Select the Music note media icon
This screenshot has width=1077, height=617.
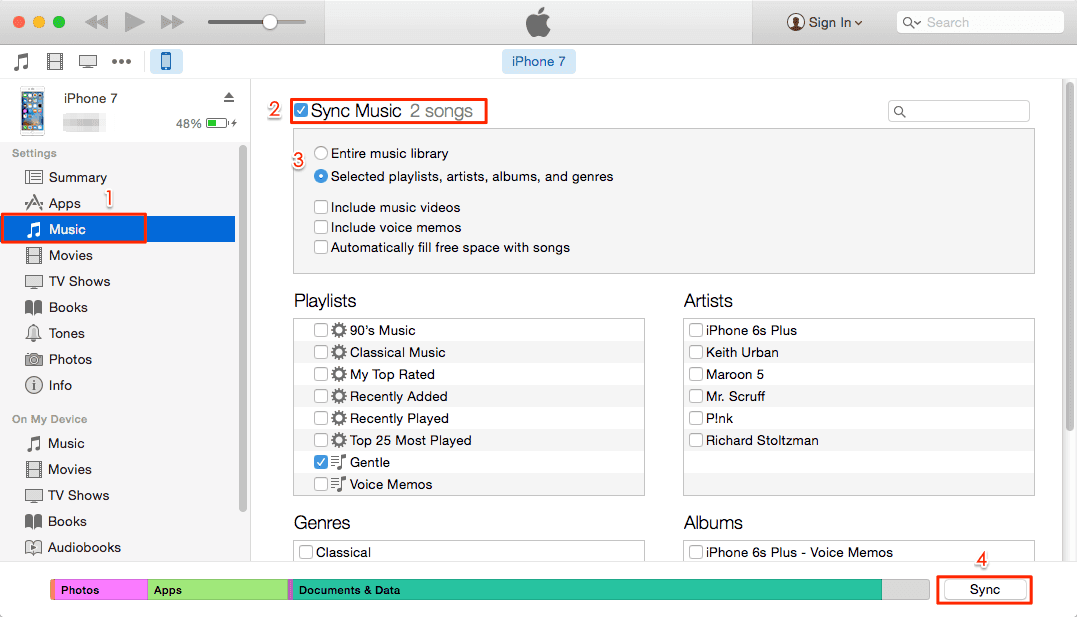point(22,61)
